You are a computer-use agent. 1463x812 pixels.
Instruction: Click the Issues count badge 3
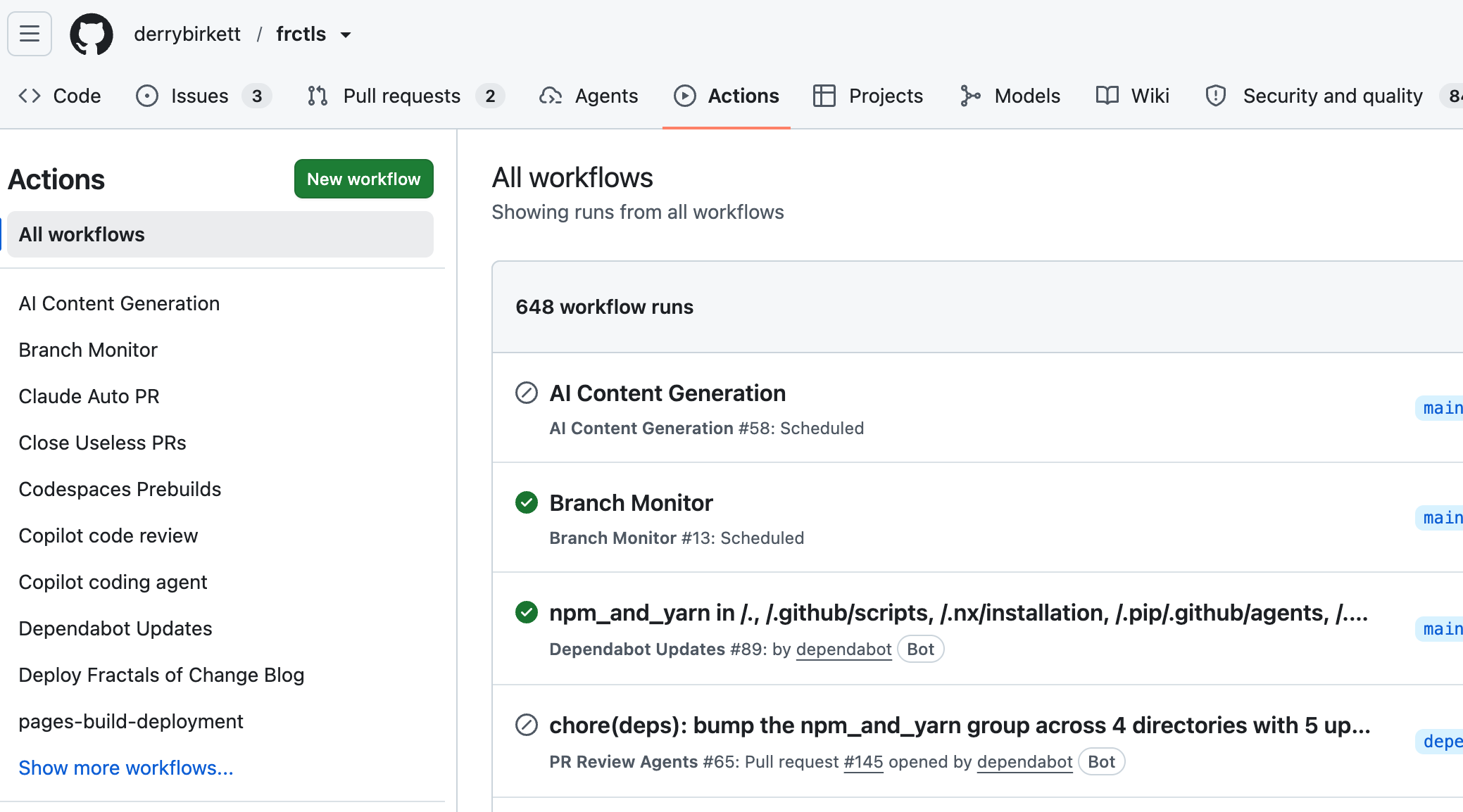coord(257,96)
